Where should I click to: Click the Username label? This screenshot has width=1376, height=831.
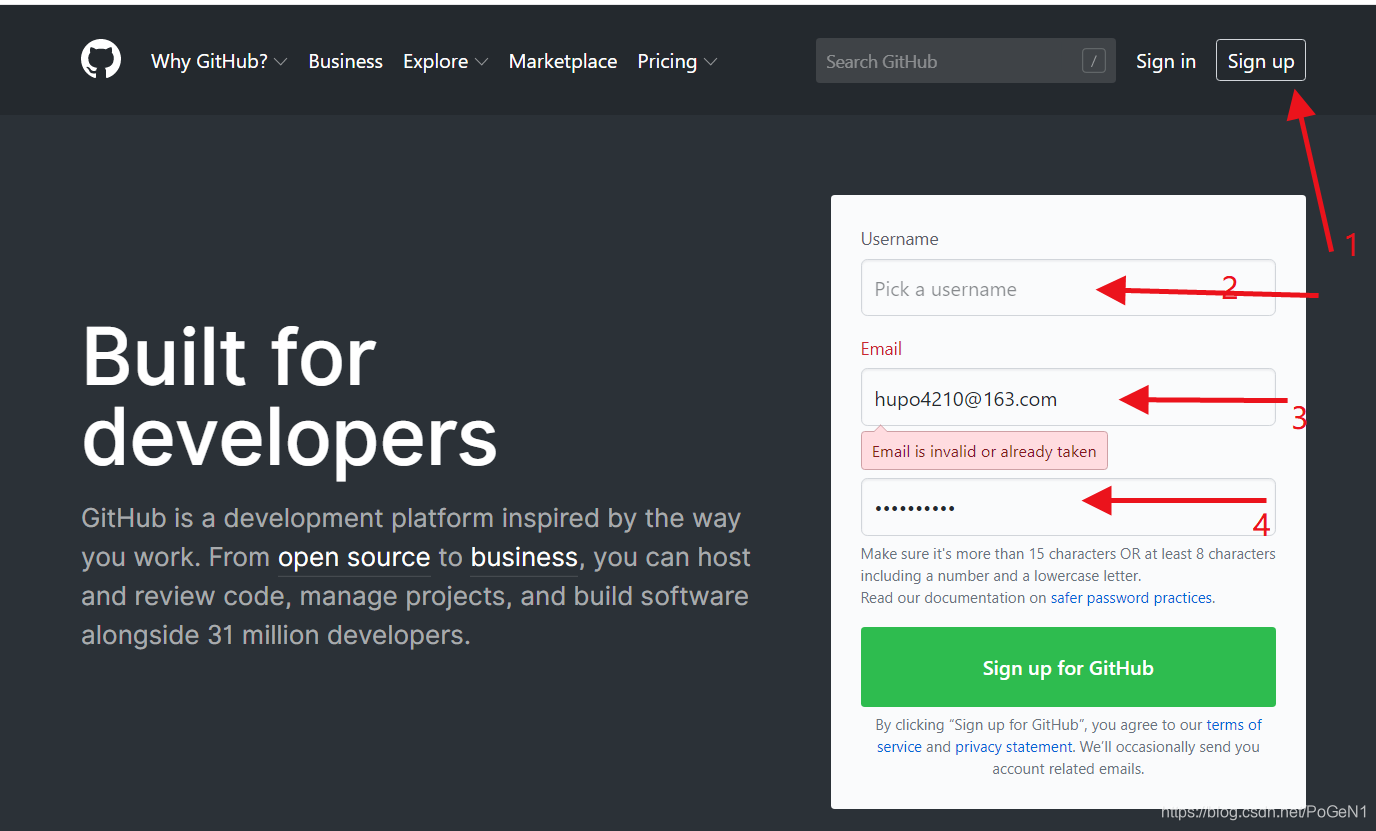click(x=900, y=239)
